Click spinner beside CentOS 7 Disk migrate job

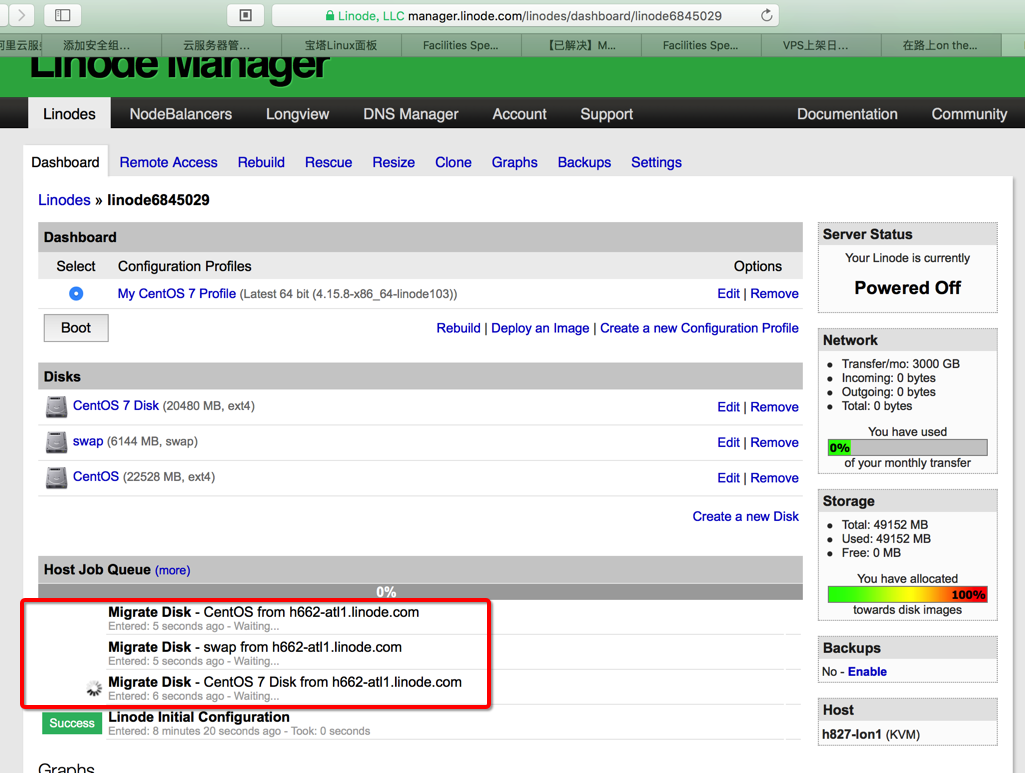[94, 688]
